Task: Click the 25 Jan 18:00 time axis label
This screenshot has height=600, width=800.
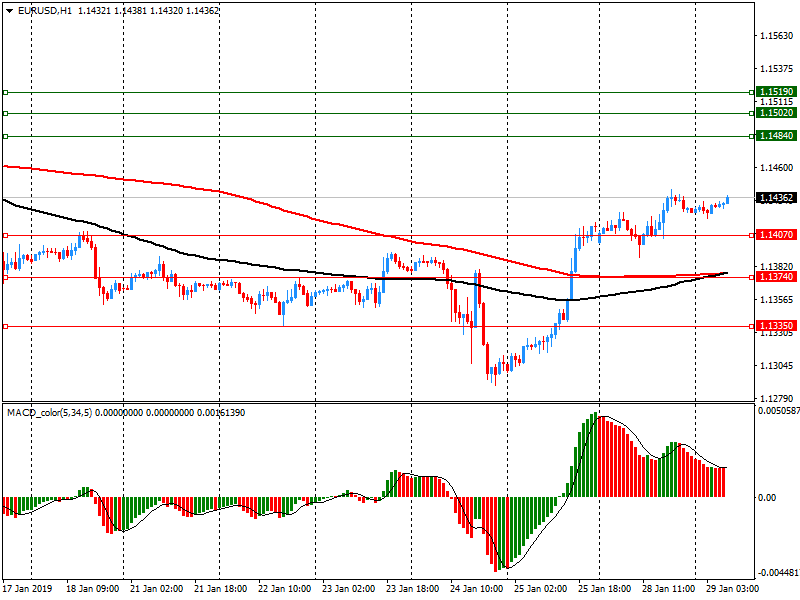Action: point(605,588)
